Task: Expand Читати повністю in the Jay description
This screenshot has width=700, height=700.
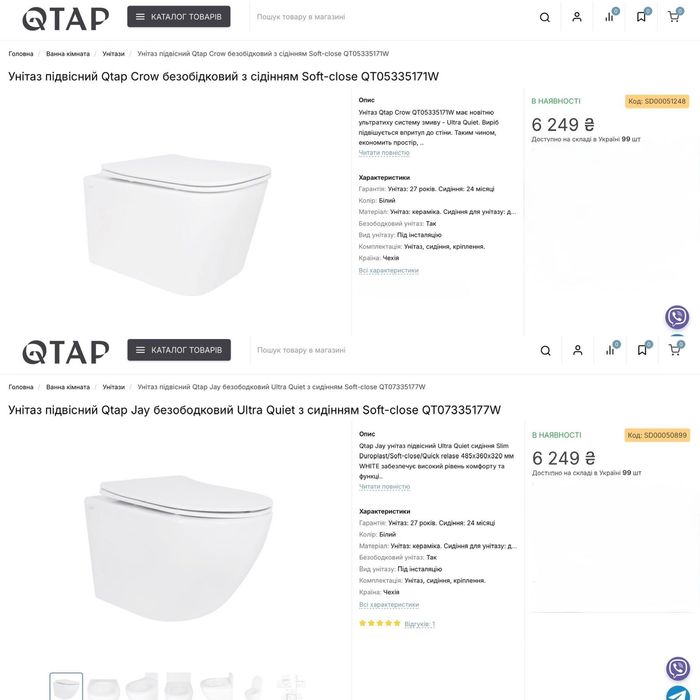Action: point(384,487)
